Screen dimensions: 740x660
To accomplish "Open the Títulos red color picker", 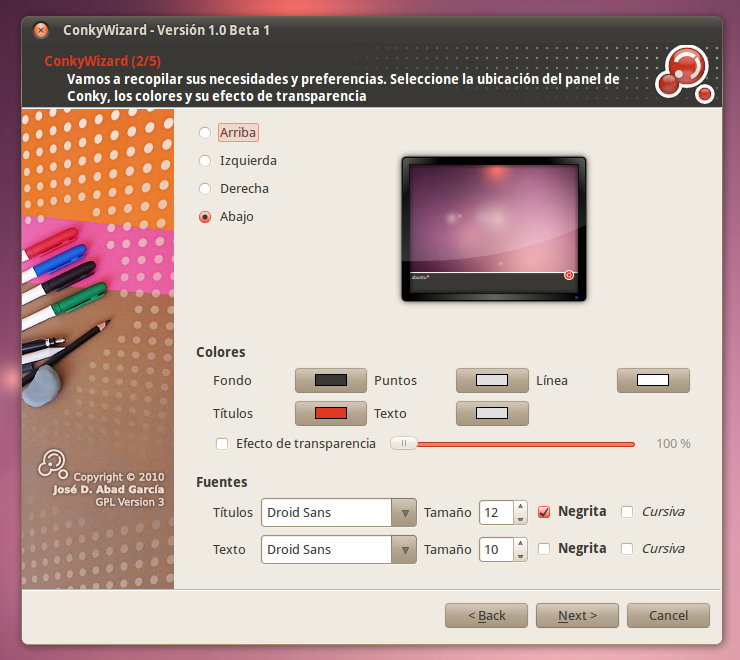I will [x=331, y=413].
